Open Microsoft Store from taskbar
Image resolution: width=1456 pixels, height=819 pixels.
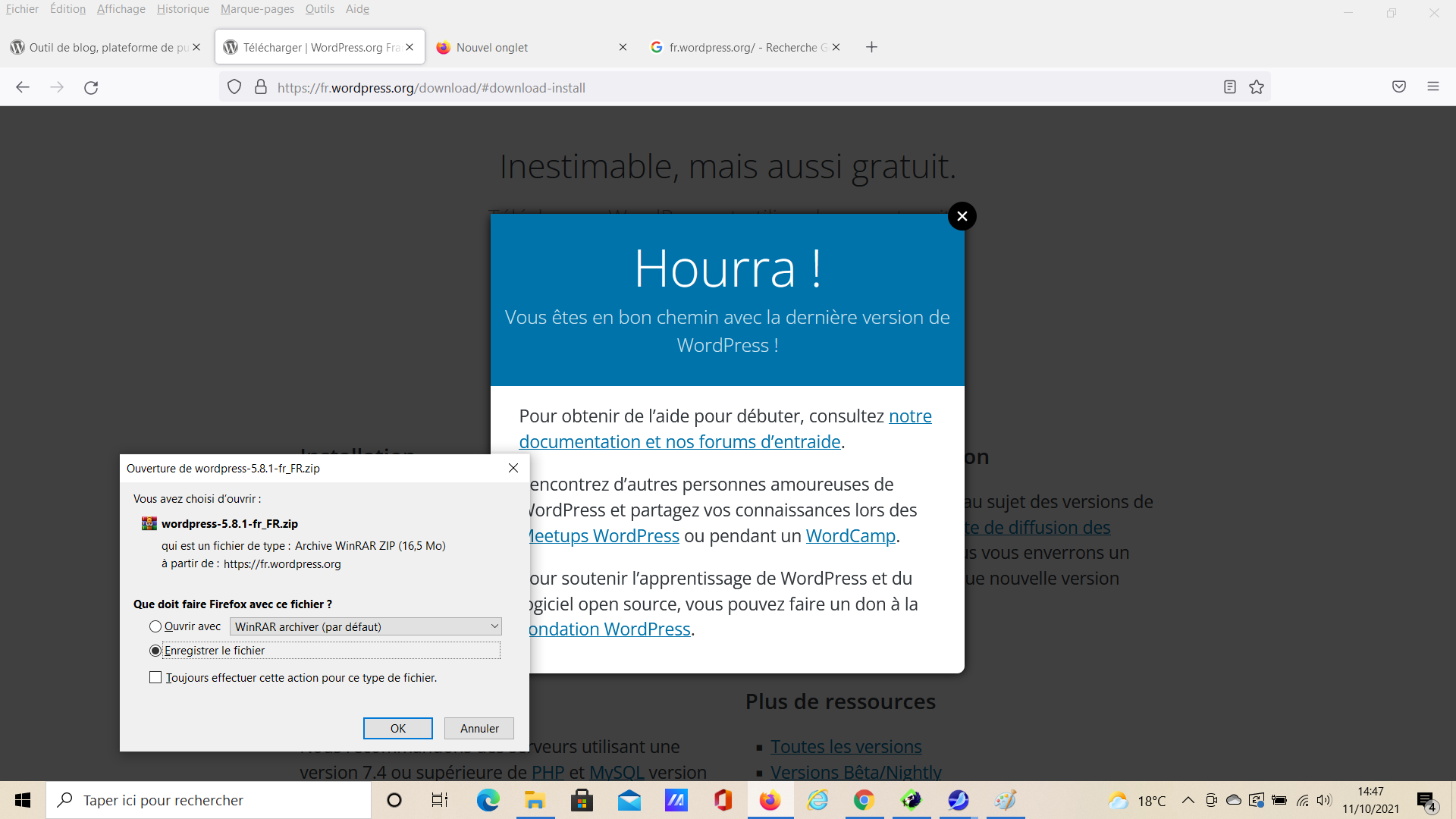click(582, 800)
